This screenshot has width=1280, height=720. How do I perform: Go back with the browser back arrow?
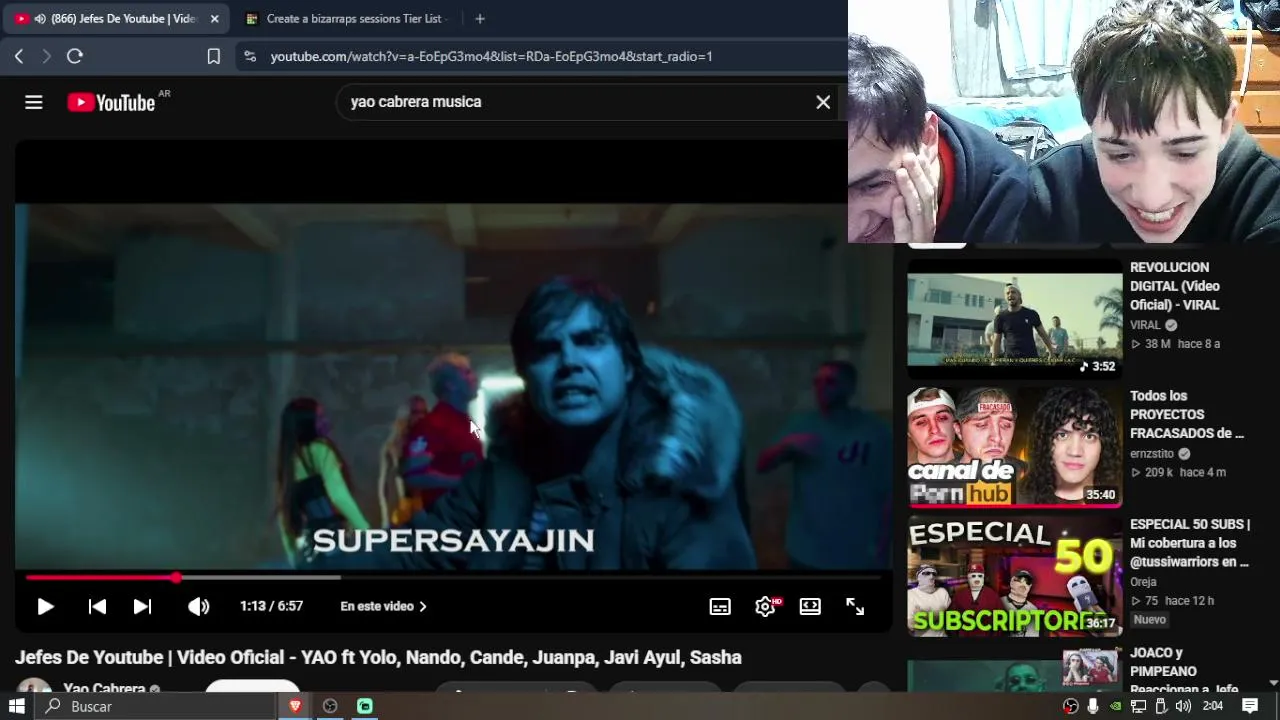19,56
